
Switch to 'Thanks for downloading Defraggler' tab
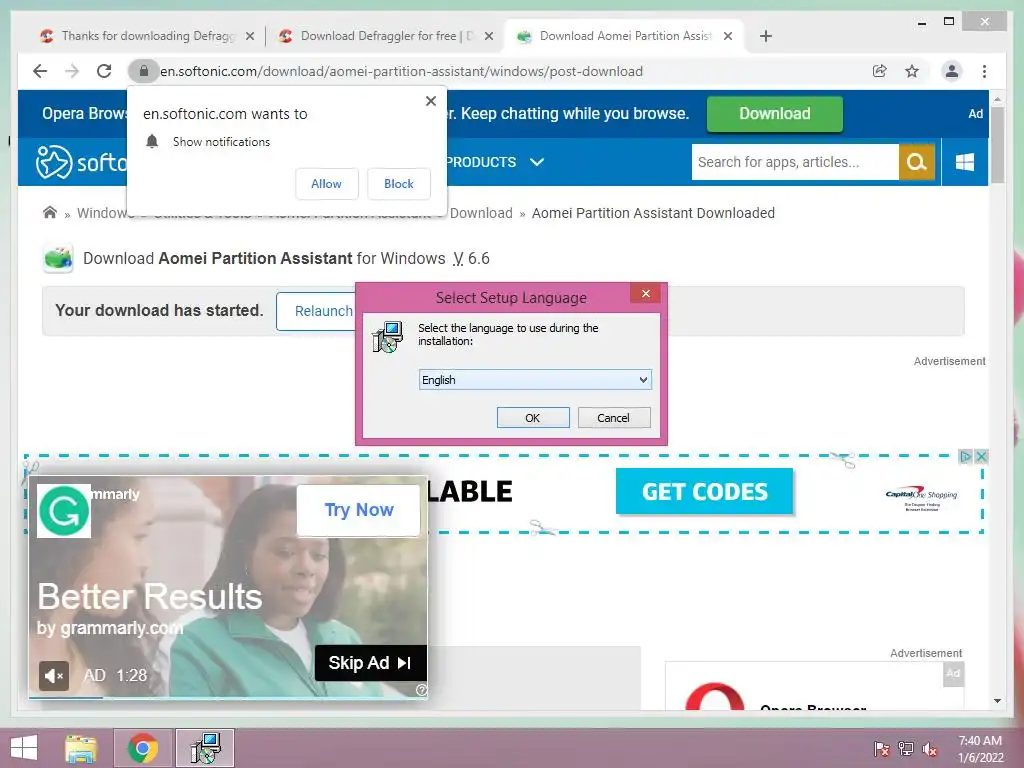click(x=146, y=36)
